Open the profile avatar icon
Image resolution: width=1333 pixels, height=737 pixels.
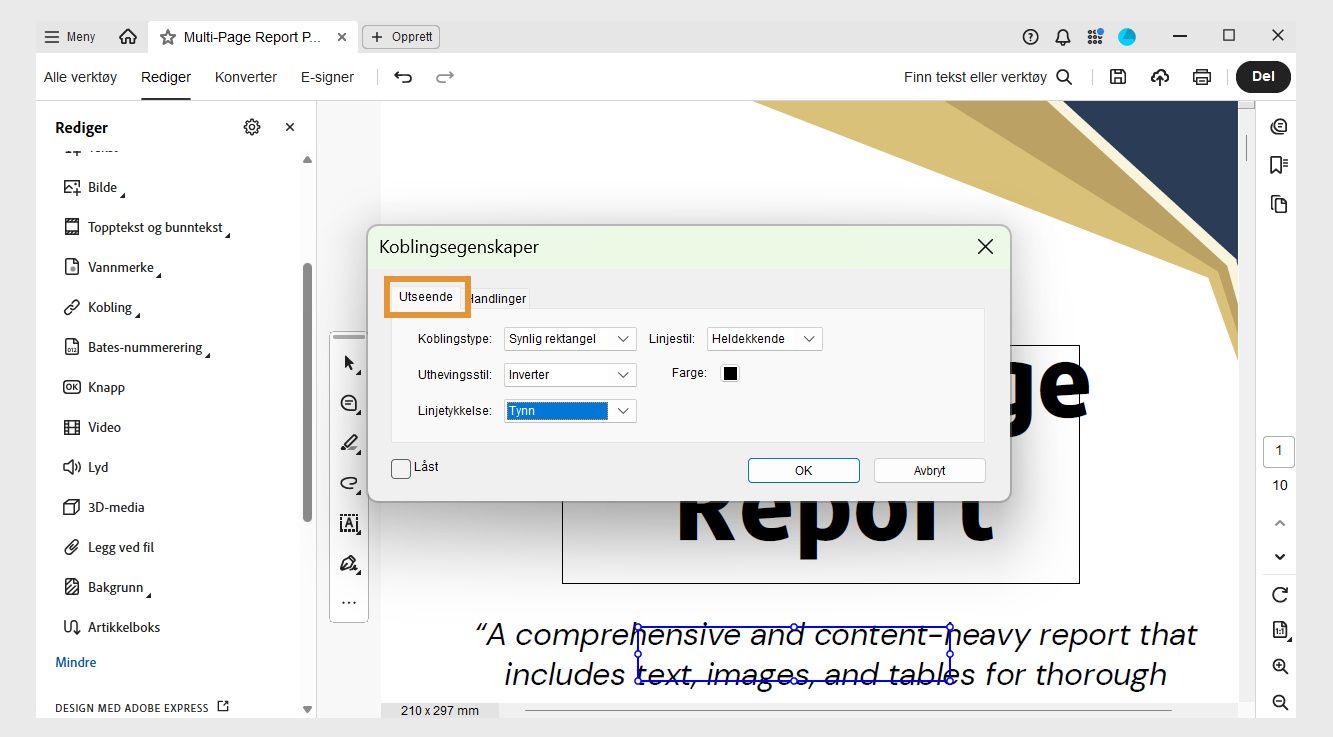tap(1127, 37)
